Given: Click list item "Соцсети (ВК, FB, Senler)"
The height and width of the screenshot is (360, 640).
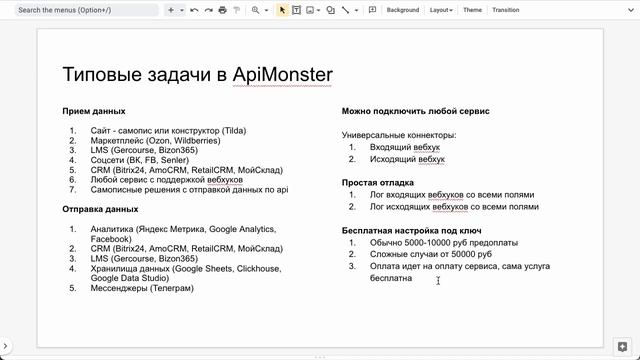Looking at the screenshot, I should click(x=140, y=160).
